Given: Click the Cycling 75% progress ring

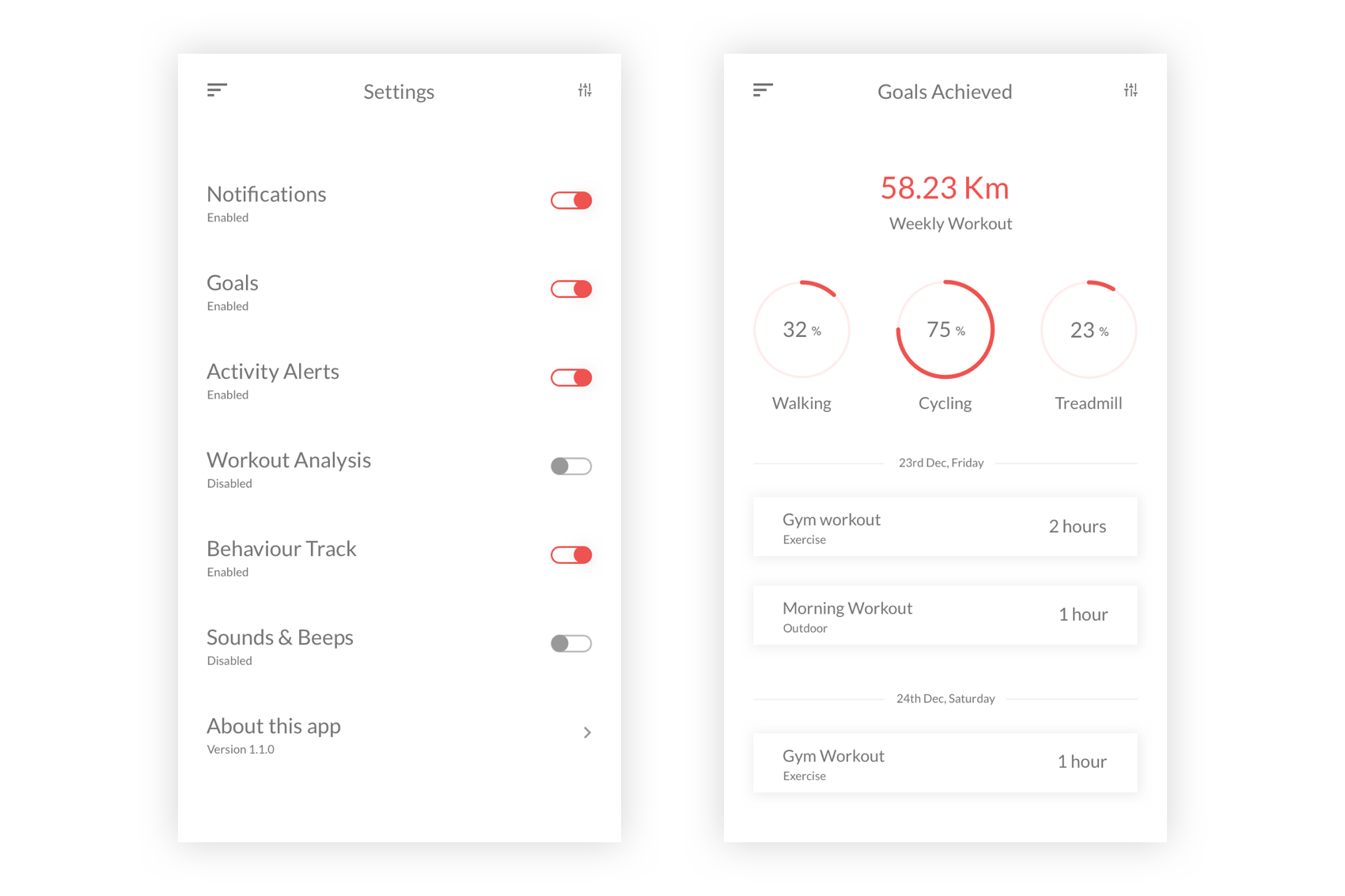Looking at the screenshot, I should tap(945, 330).
